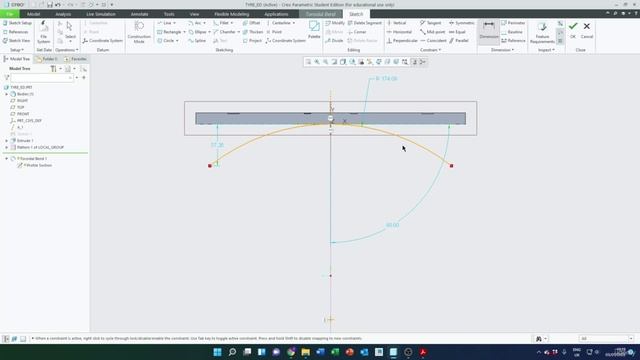
Task: Switch to the Analysis ribbon tab
Action: 63,14
